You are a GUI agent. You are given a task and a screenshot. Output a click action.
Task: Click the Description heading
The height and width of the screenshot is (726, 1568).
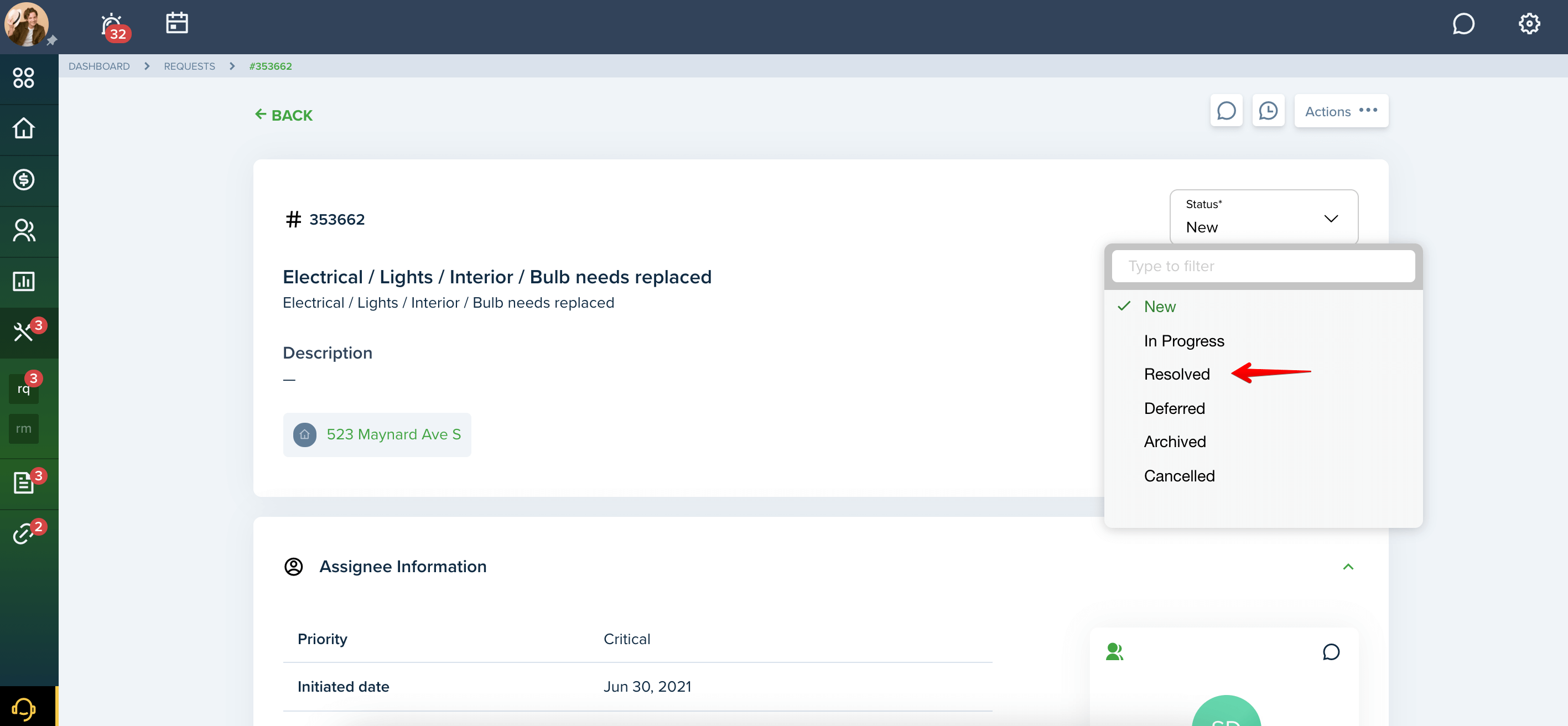point(327,353)
